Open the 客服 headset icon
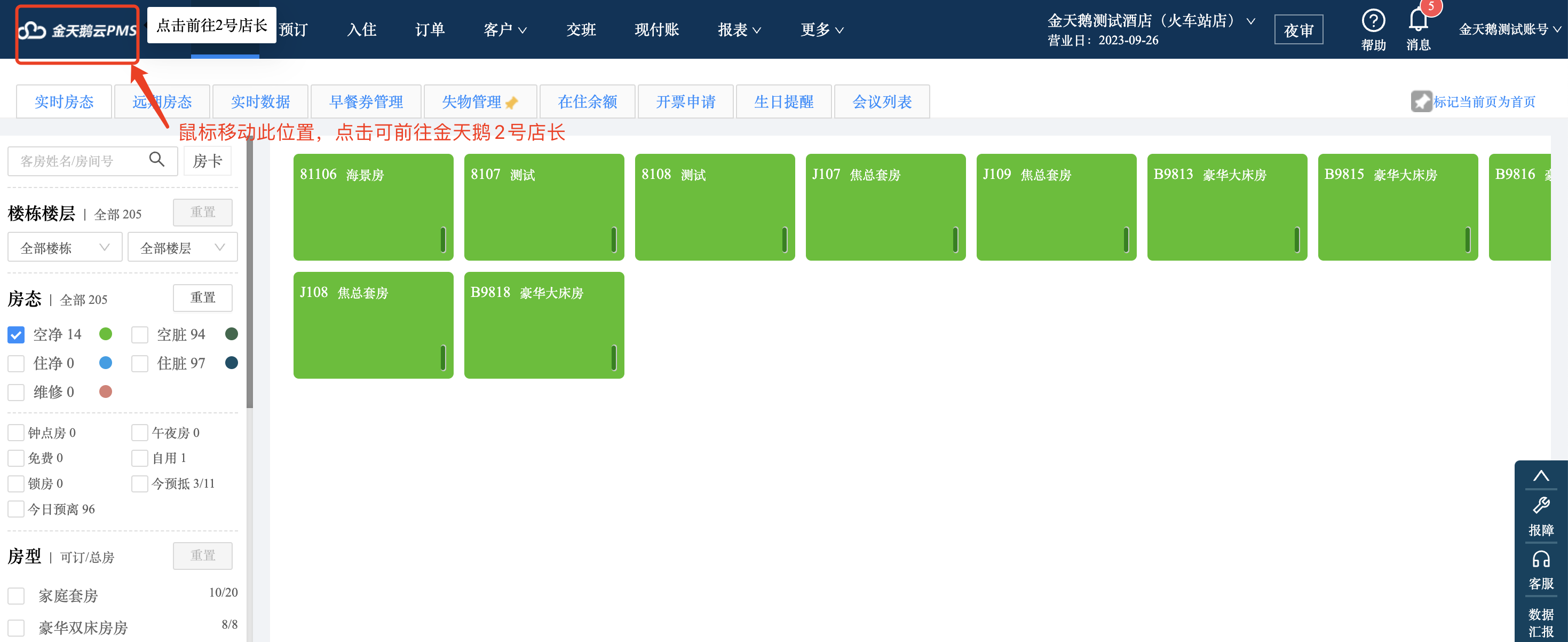This screenshot has width=1568, height=642. pyautogui.click(x=1541, y=559)
